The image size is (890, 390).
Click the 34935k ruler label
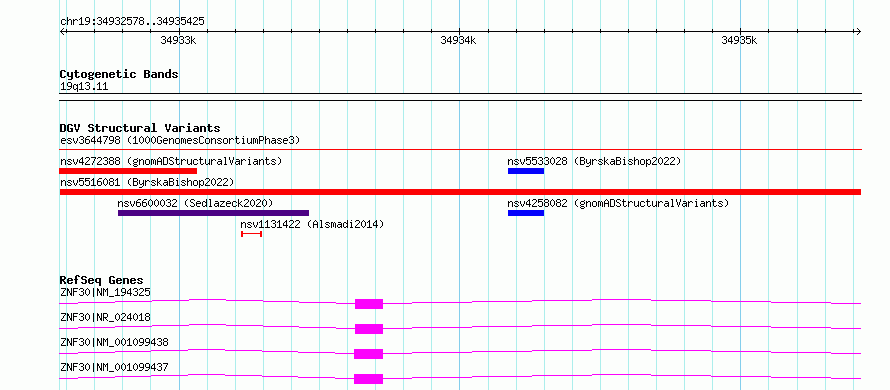click(x=739, y=40)
